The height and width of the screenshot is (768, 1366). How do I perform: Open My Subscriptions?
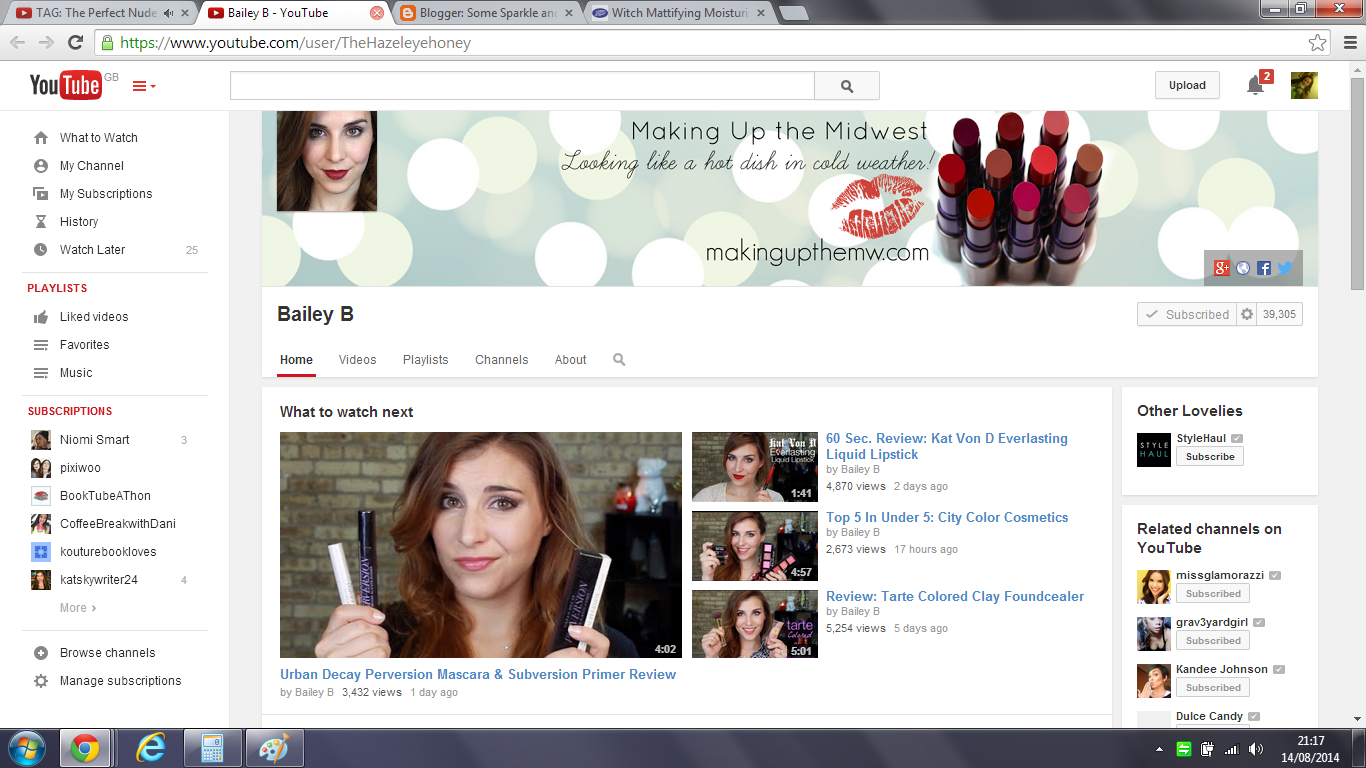click(x=106, y=194)
